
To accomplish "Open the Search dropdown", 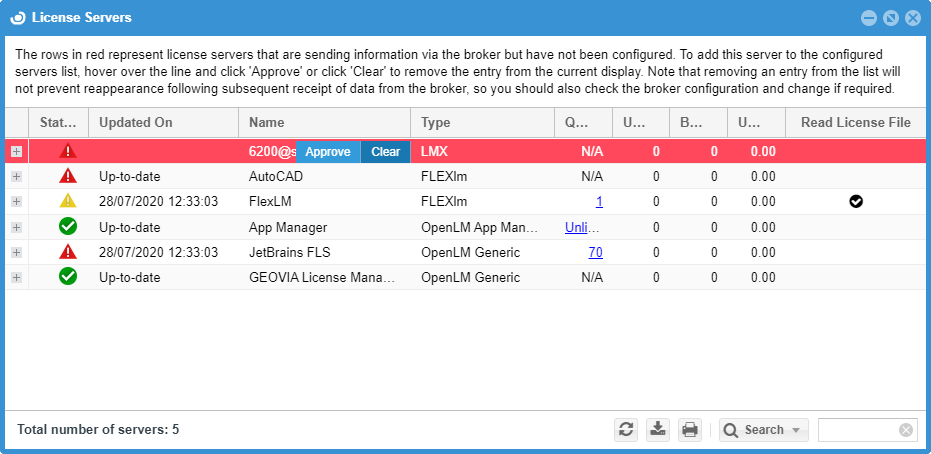I will click(x=764, y=430).
